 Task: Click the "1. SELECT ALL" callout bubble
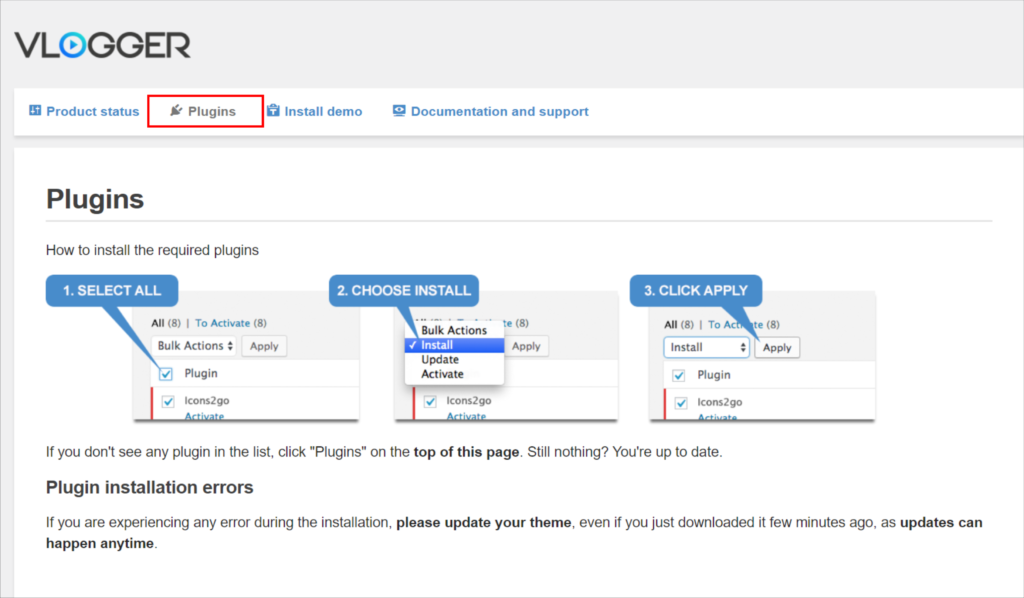click(111, 290)
